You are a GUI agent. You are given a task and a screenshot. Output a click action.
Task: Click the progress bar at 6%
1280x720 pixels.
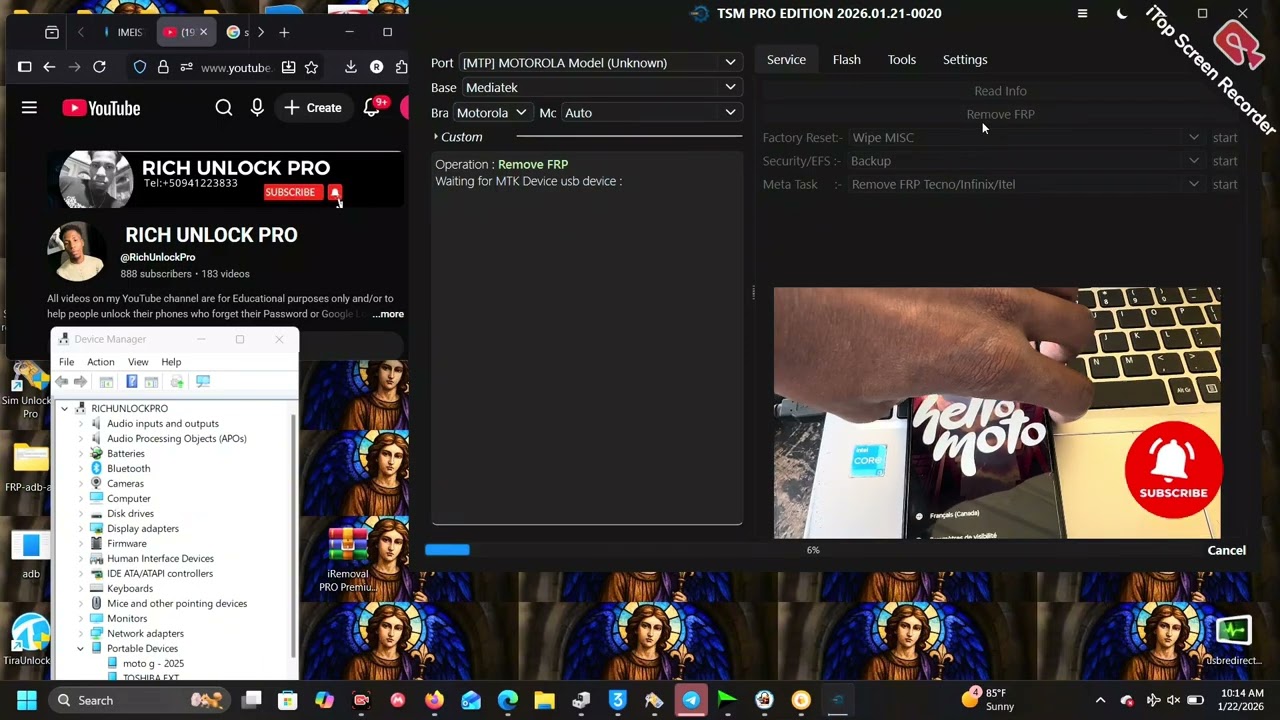tap(813, 550)
